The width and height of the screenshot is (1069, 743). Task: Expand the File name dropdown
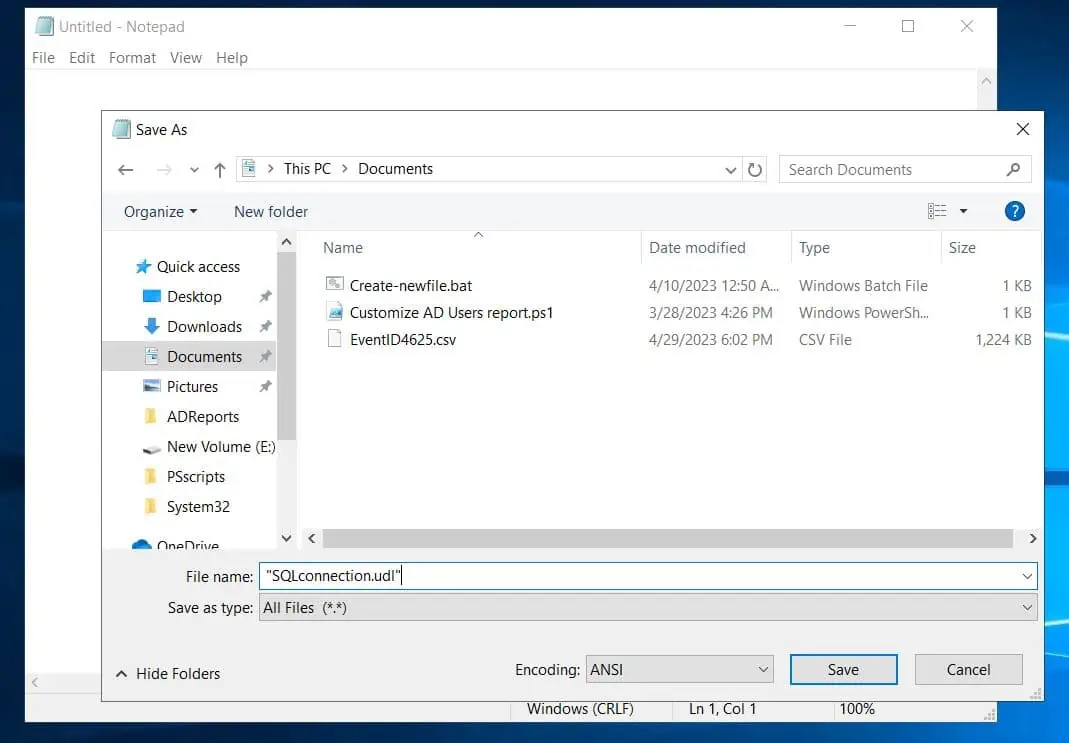pyautogui.click(x=1027, y=577)
